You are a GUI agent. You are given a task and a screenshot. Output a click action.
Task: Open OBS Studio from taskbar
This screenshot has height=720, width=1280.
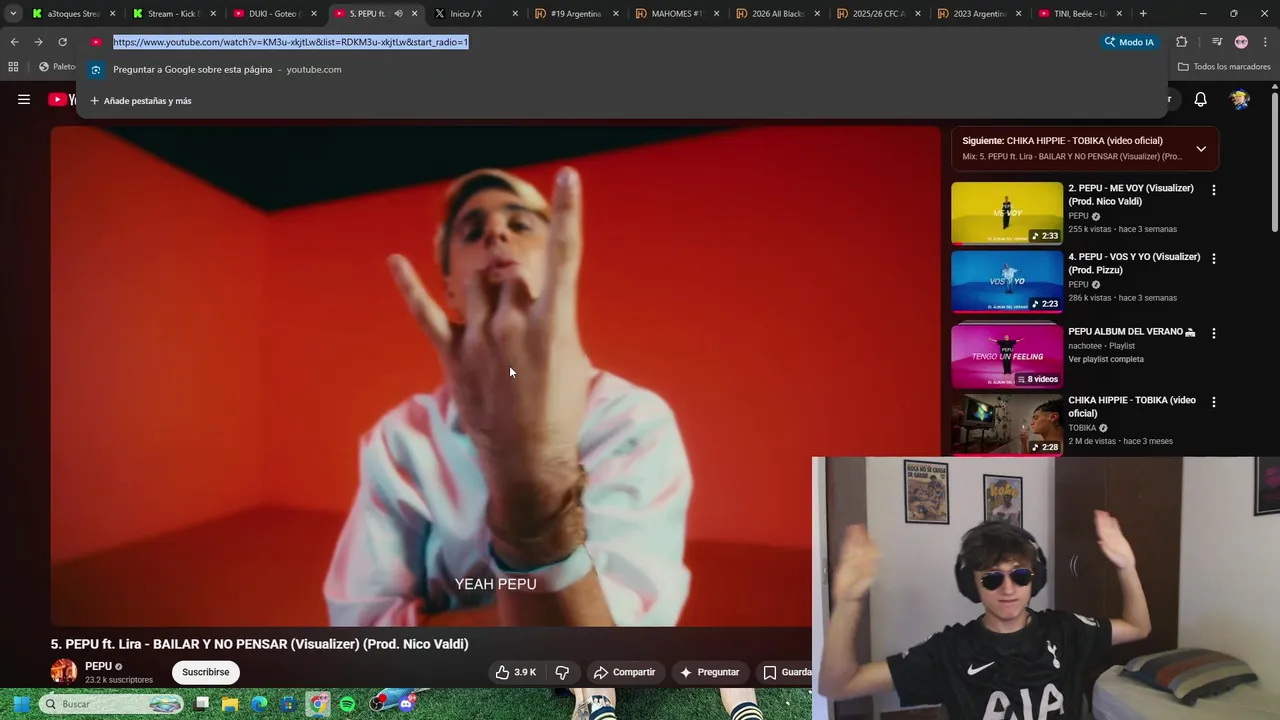377,704
